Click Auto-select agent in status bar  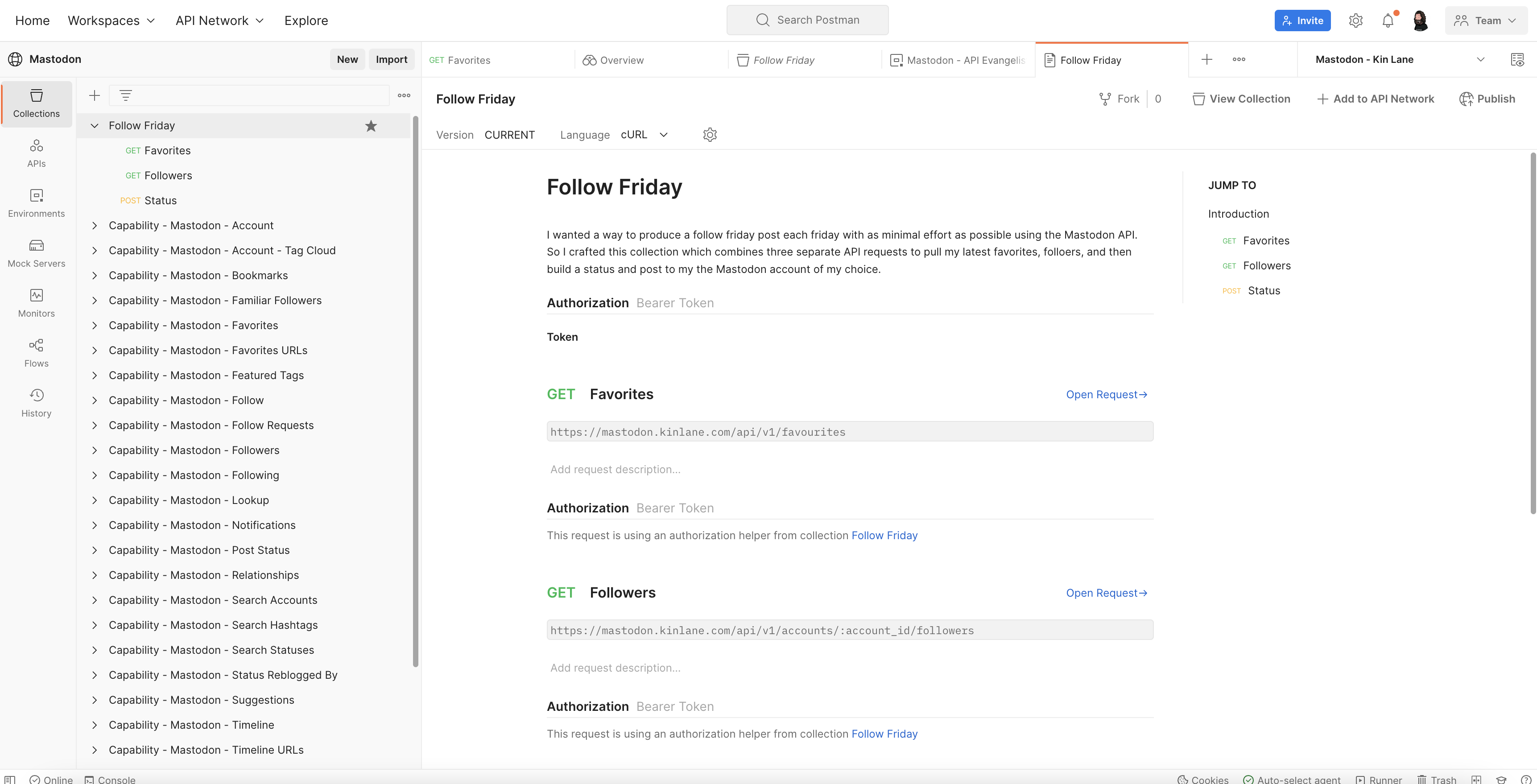click(x=1291, y=779)
